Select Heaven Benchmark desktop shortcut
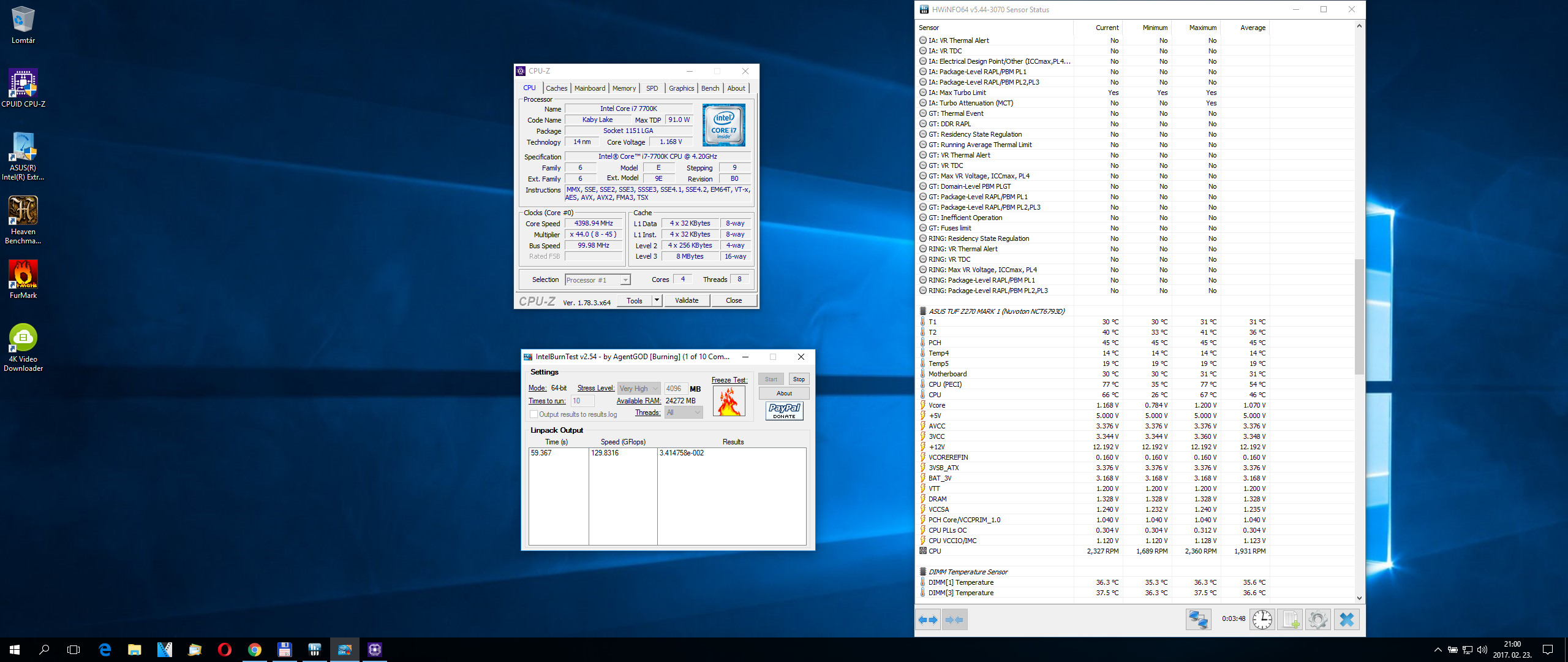The height and width of the screenshot is (662, 1568). pos(23,220)
